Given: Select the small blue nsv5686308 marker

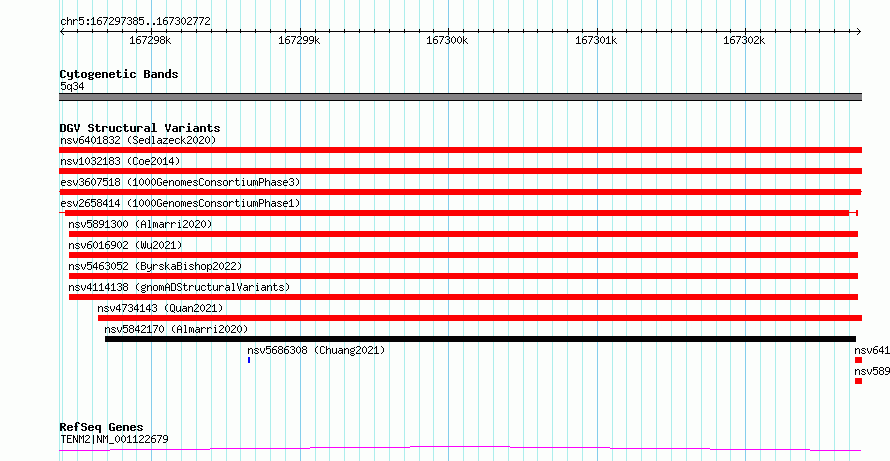Looking at the screenshot, I should [249, 360].
